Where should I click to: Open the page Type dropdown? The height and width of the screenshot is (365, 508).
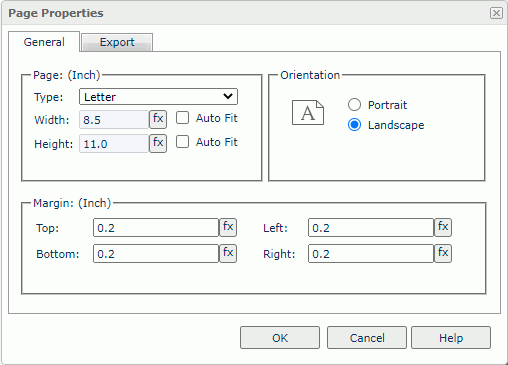pyautogui.click(x=158, y=97)
